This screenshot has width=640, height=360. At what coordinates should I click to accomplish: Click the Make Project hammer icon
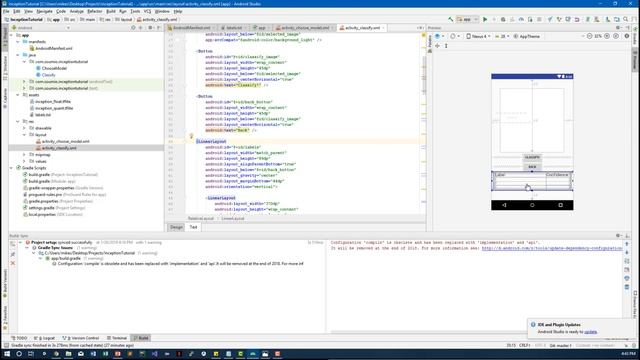pyautogui.click(x=451, y=19)
